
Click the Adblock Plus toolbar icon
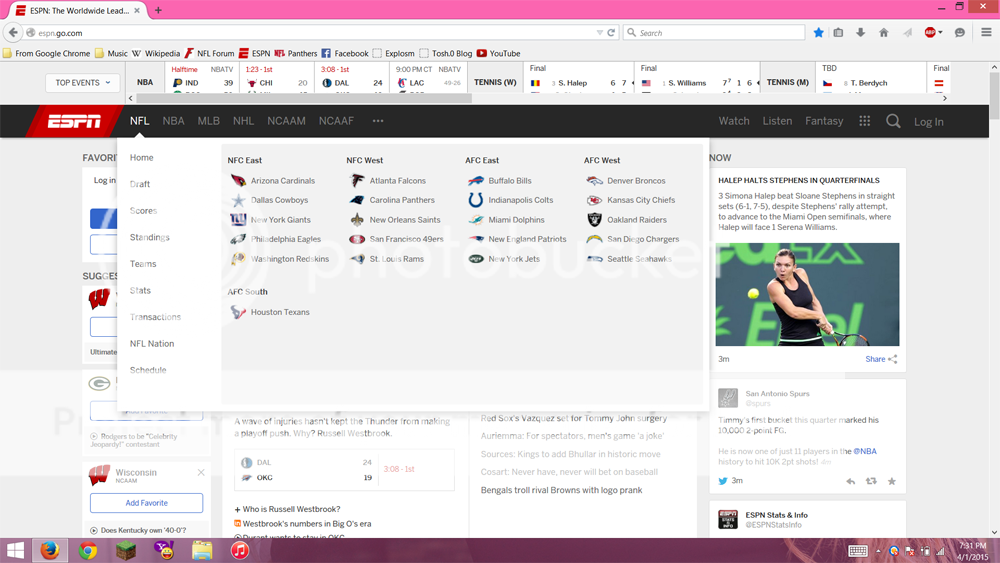click(930, 33)
